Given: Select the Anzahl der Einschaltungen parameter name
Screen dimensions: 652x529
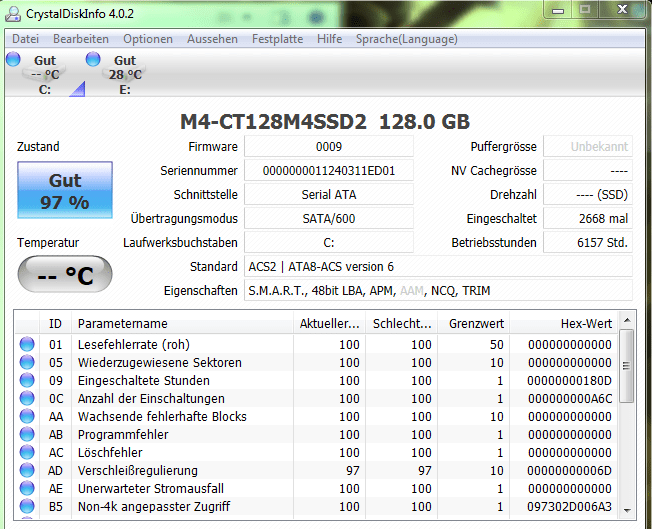Looking at the screenshot, I should 151,398.
